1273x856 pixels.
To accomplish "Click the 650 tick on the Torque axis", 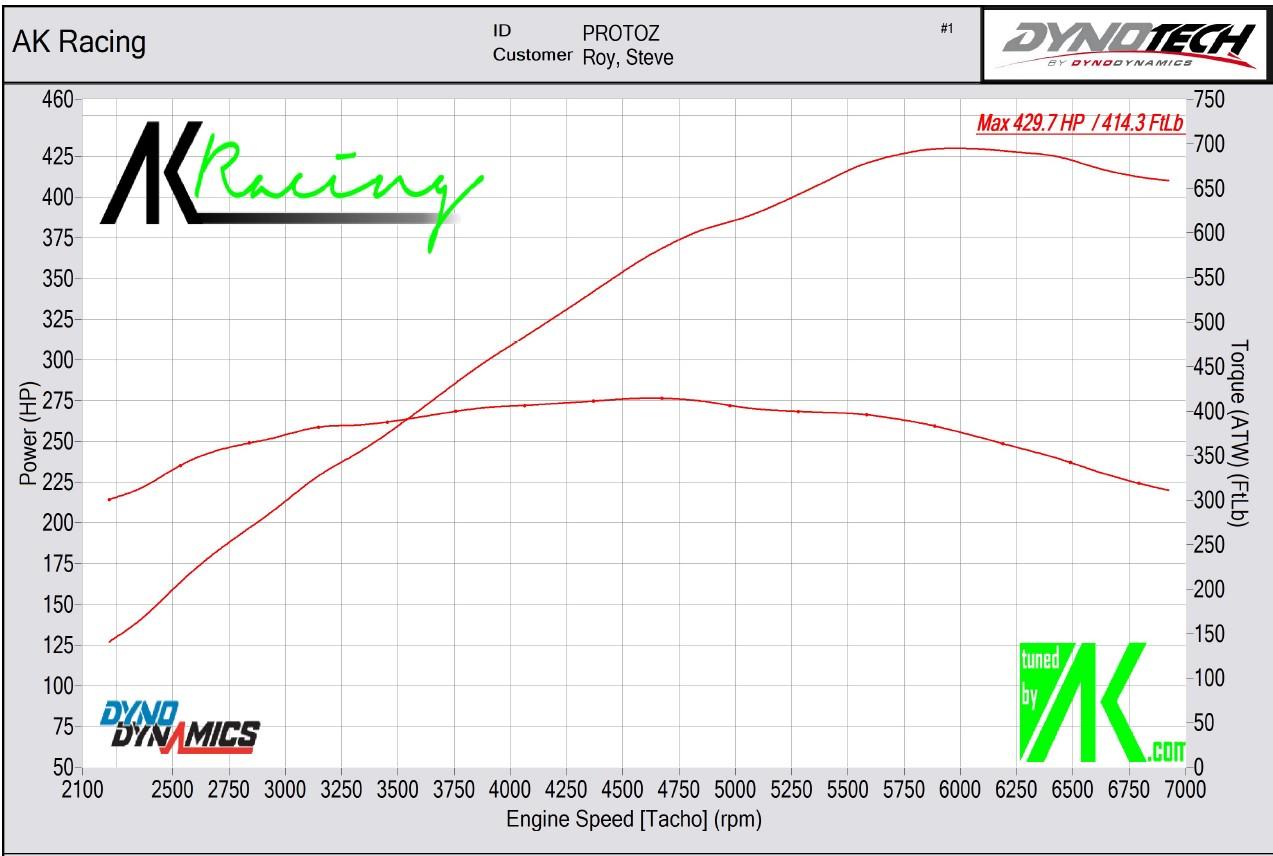I will point(1209,189).
